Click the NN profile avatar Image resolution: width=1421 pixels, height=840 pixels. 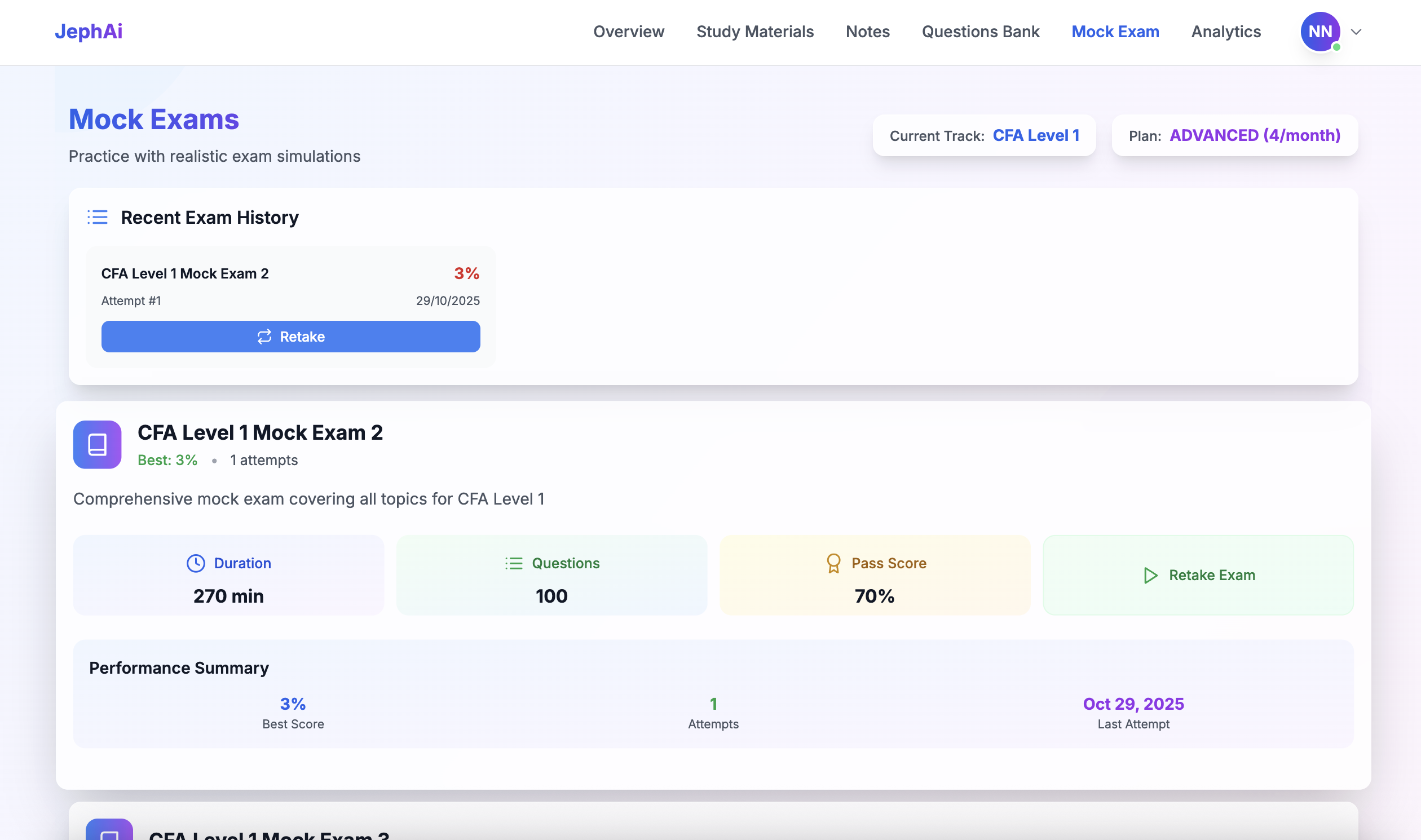coord(1320,32)
